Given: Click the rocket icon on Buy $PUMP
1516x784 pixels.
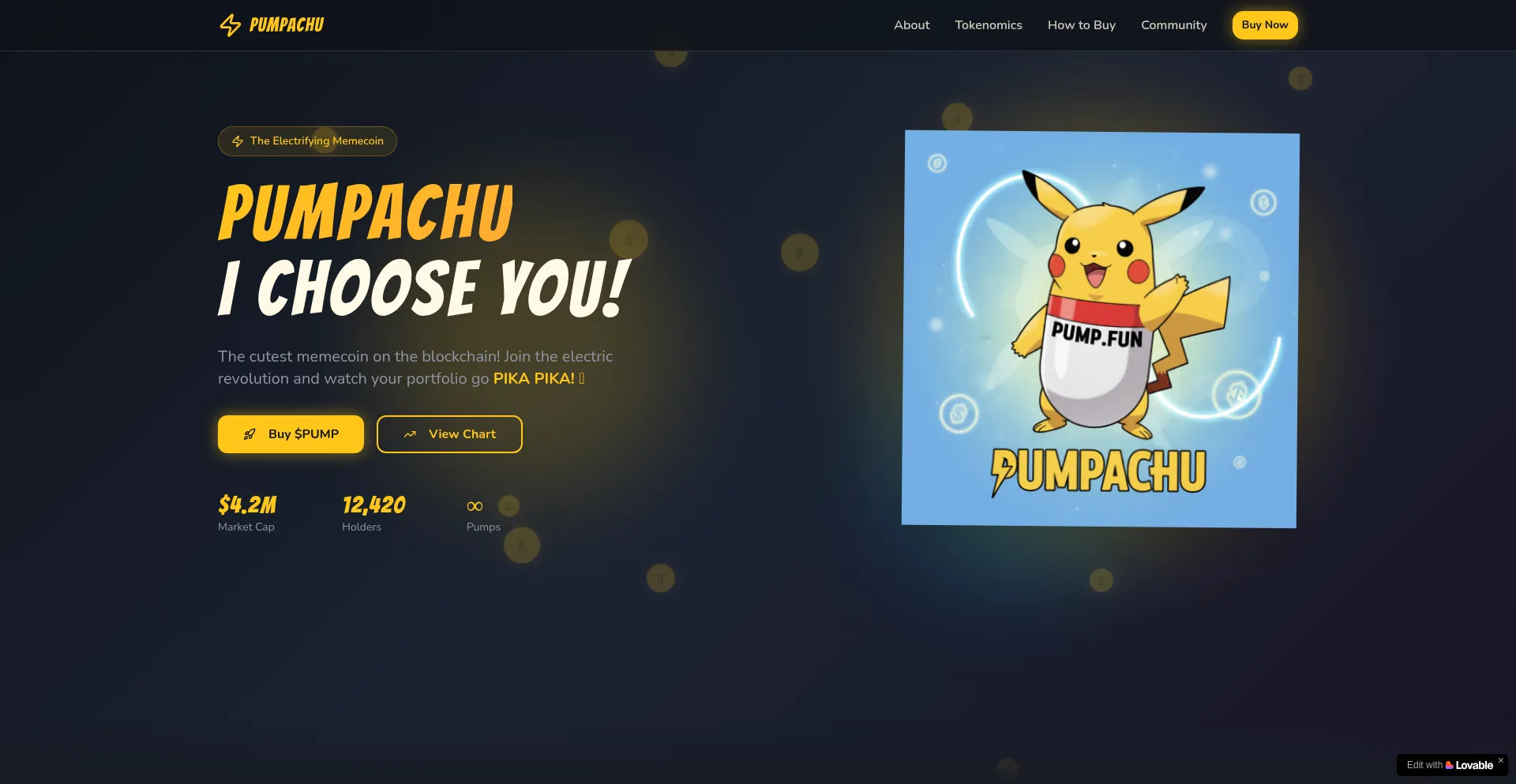Looking at the screenshot, I should coord(250,434).
